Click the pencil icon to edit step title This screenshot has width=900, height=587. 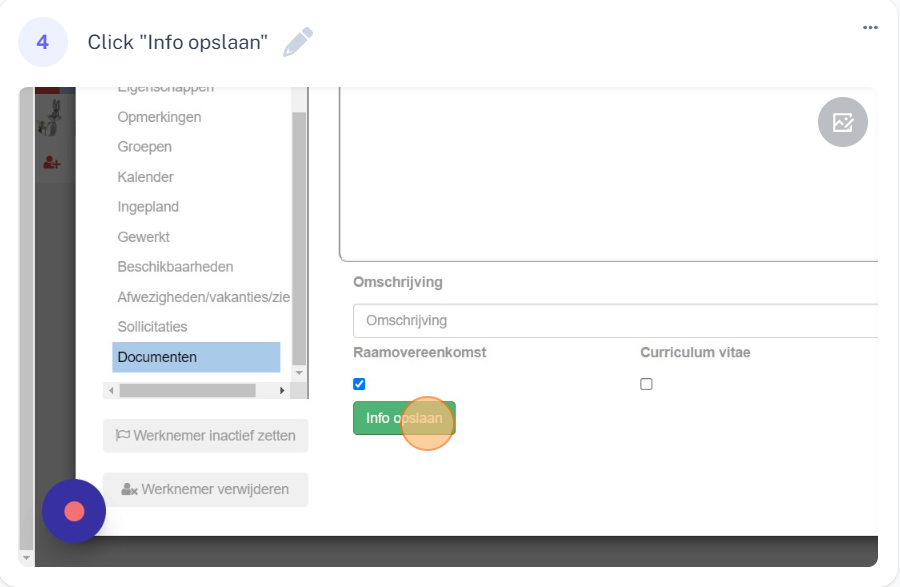coord(298,42)
